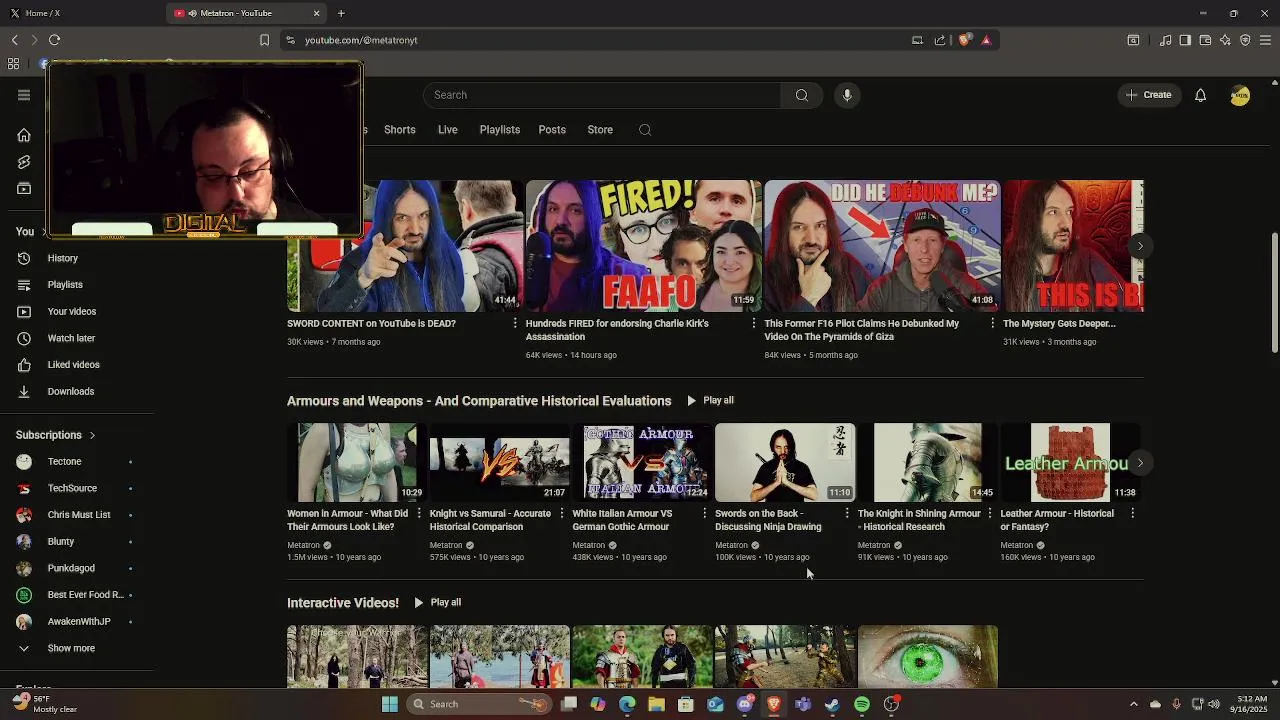Click the page vertical scrollbar
Viewport: 1280px width, 720px height.
click(x=1275, y=293)
